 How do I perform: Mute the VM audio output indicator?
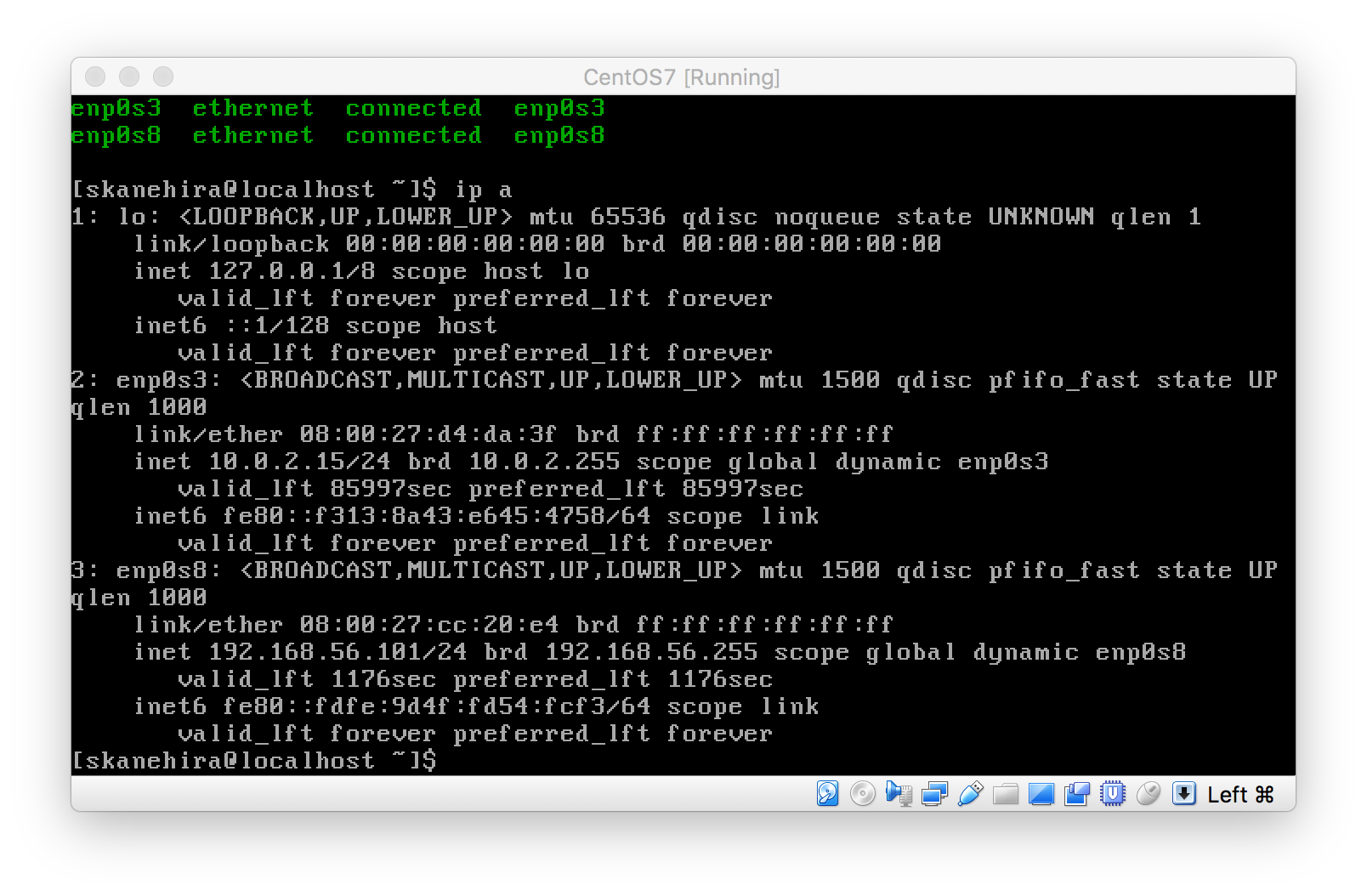[x=899, y=793]
